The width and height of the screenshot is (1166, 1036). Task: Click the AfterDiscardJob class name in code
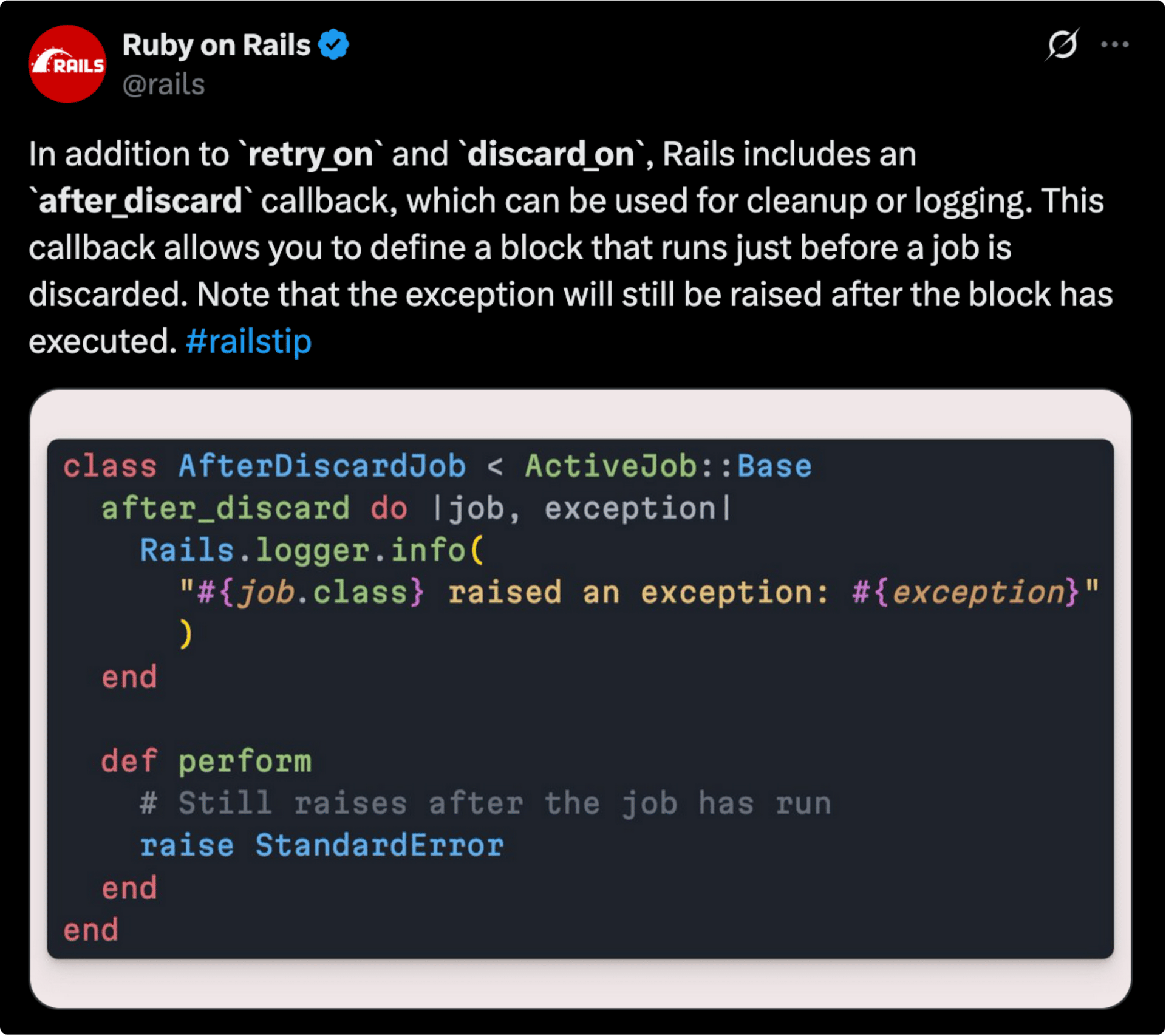pyautogui.click(x=322, y=466)
